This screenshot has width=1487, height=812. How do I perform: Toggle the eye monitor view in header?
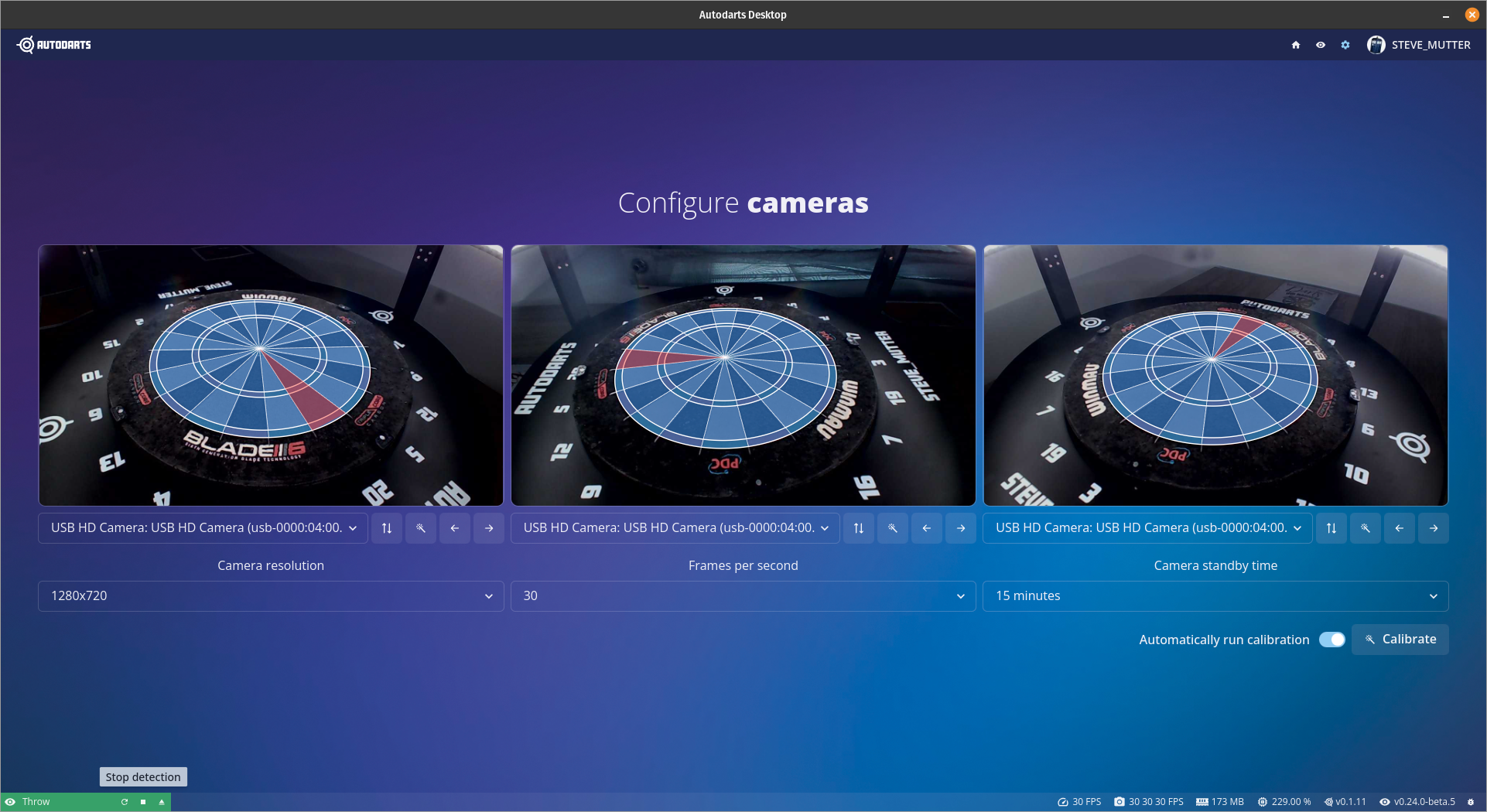tap(1321, 45)
